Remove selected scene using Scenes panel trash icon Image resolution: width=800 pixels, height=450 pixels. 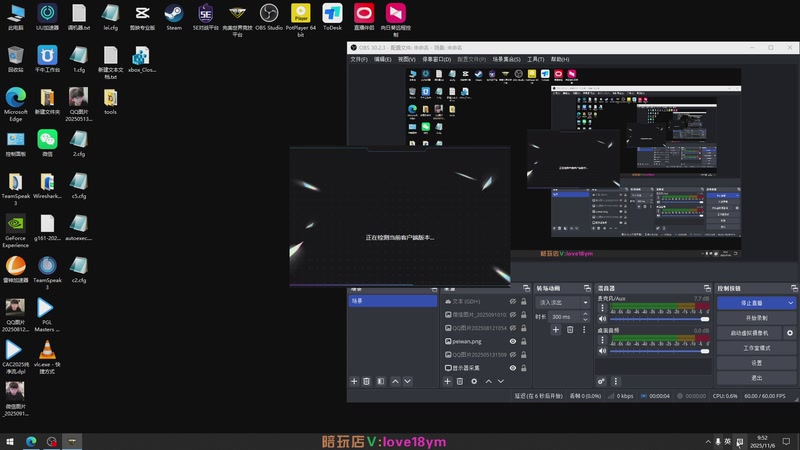click(x=366, y=381)
